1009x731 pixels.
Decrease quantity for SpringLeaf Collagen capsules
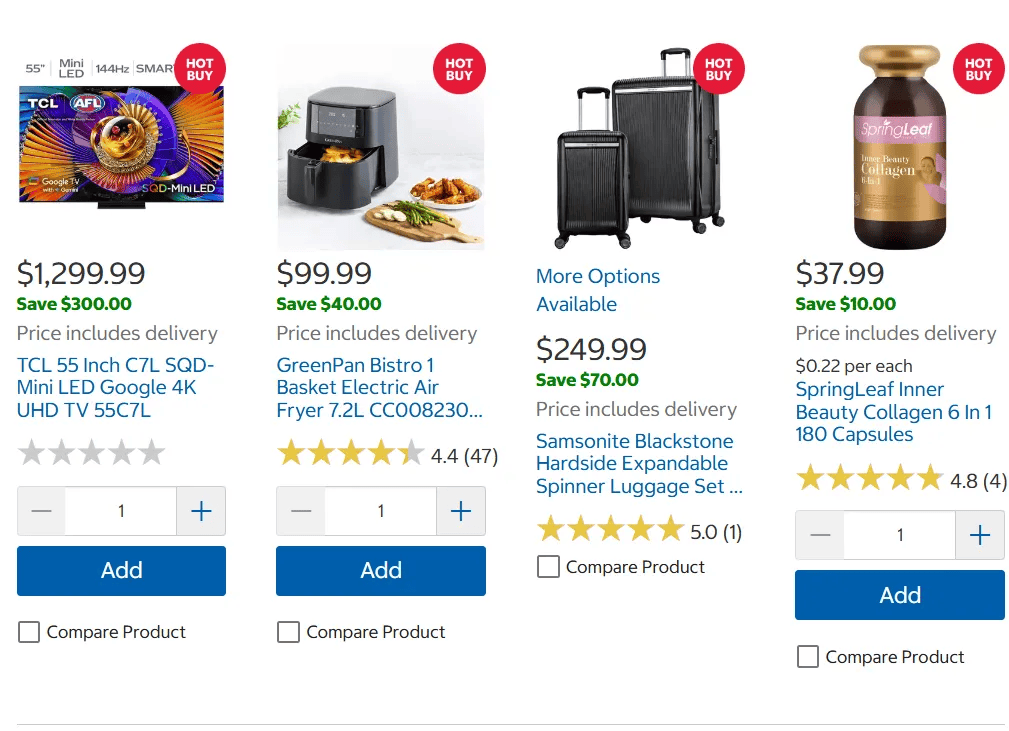[x=820, y=535]
